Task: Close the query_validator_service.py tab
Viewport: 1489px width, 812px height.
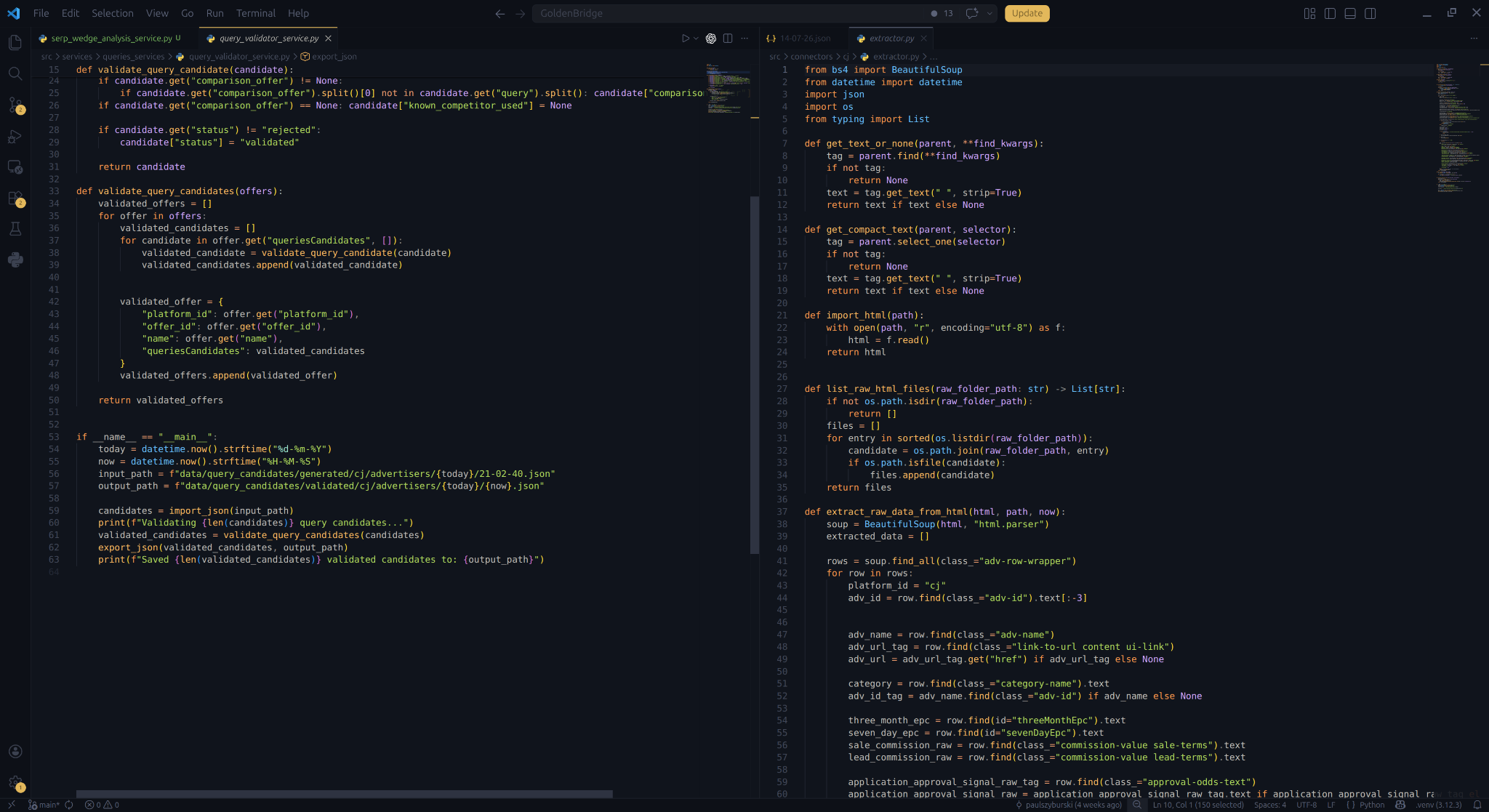Action: (x=328, y=39)
